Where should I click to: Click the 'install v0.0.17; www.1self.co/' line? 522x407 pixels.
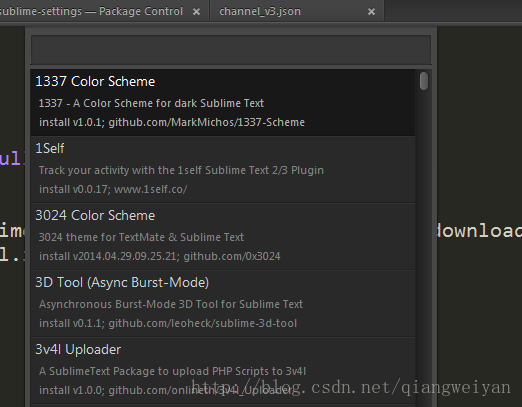113,189
